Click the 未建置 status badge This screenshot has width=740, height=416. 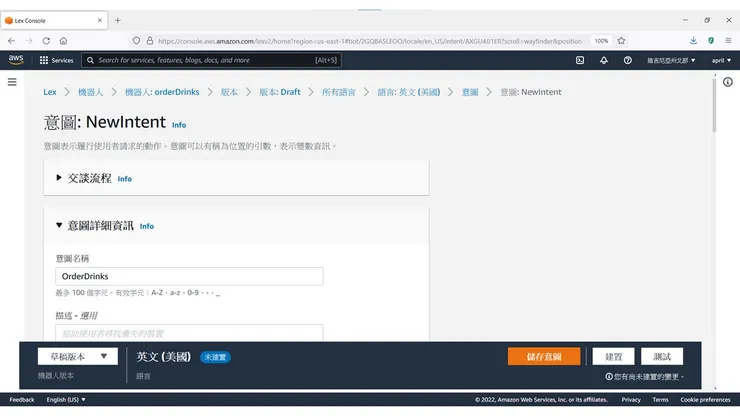pyautogui.click(x=215, y=357)
